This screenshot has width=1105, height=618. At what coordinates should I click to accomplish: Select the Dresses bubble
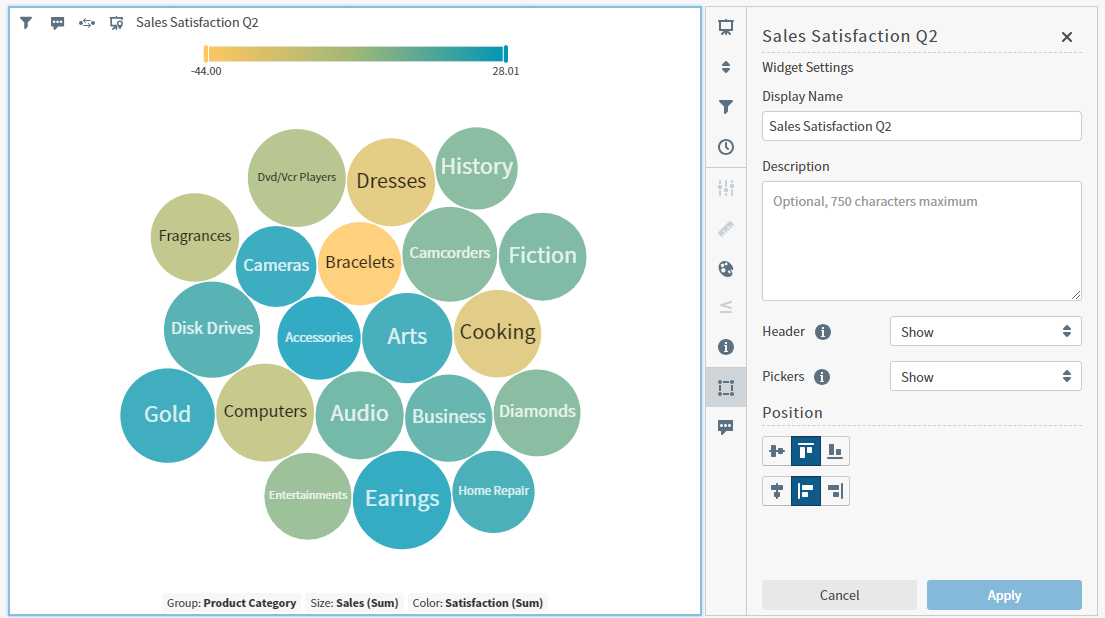coord(391,182)
